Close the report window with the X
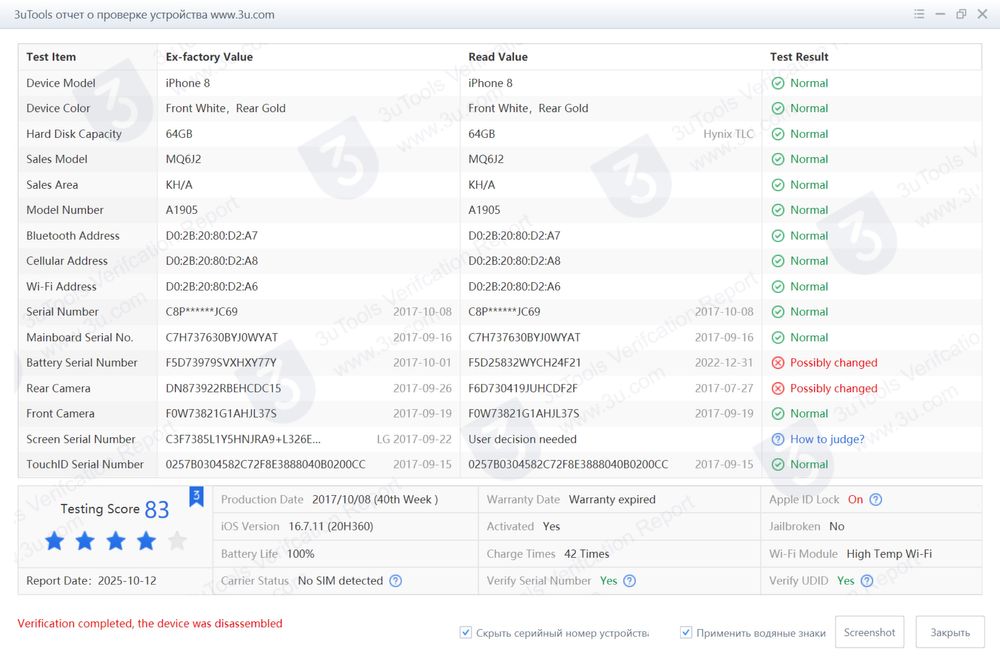The height and width of the screenshot is (663, 1000). pos(982,14)
